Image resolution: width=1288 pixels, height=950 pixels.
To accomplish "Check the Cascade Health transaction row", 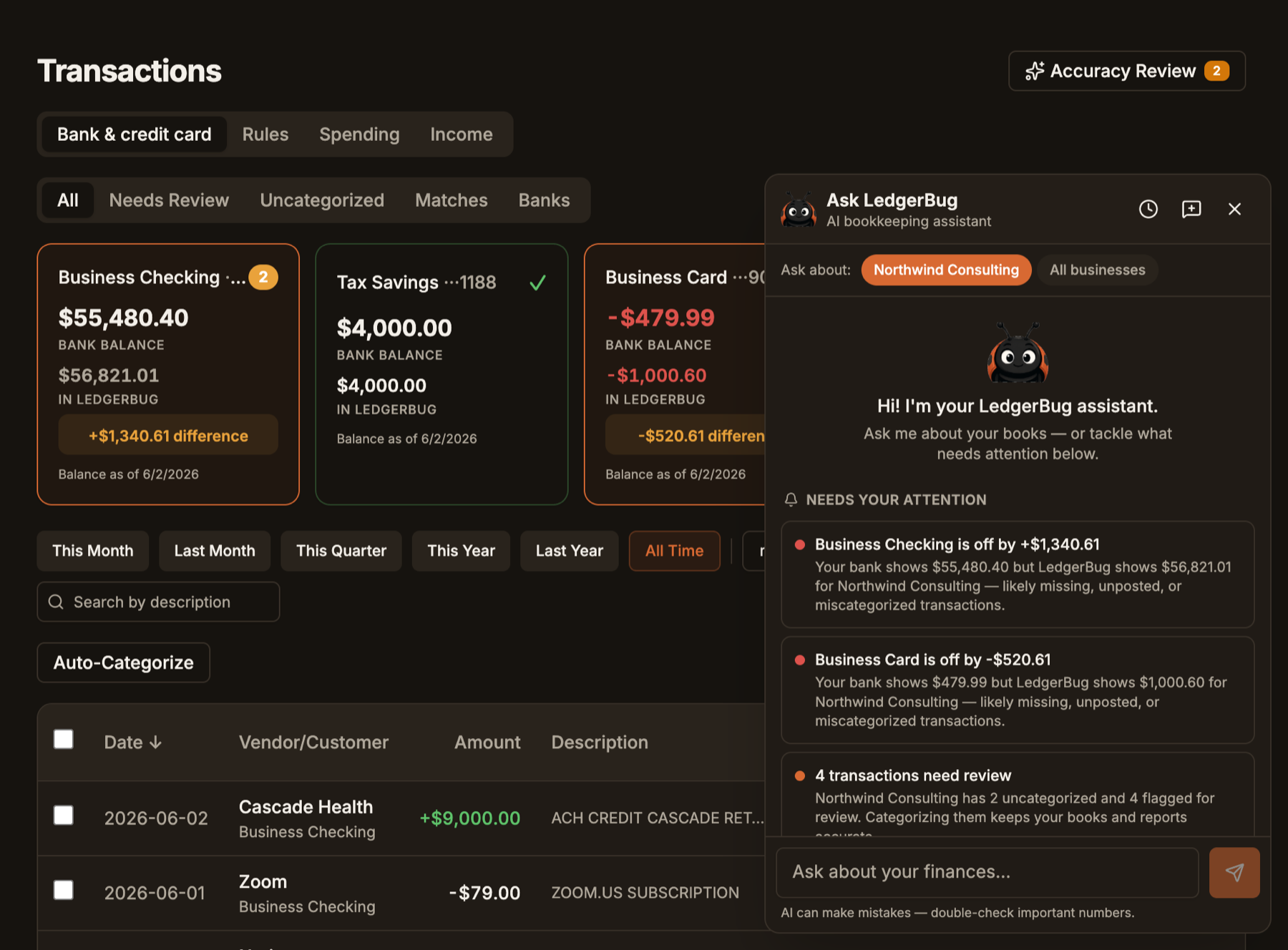I will click(x=64, y=816).
